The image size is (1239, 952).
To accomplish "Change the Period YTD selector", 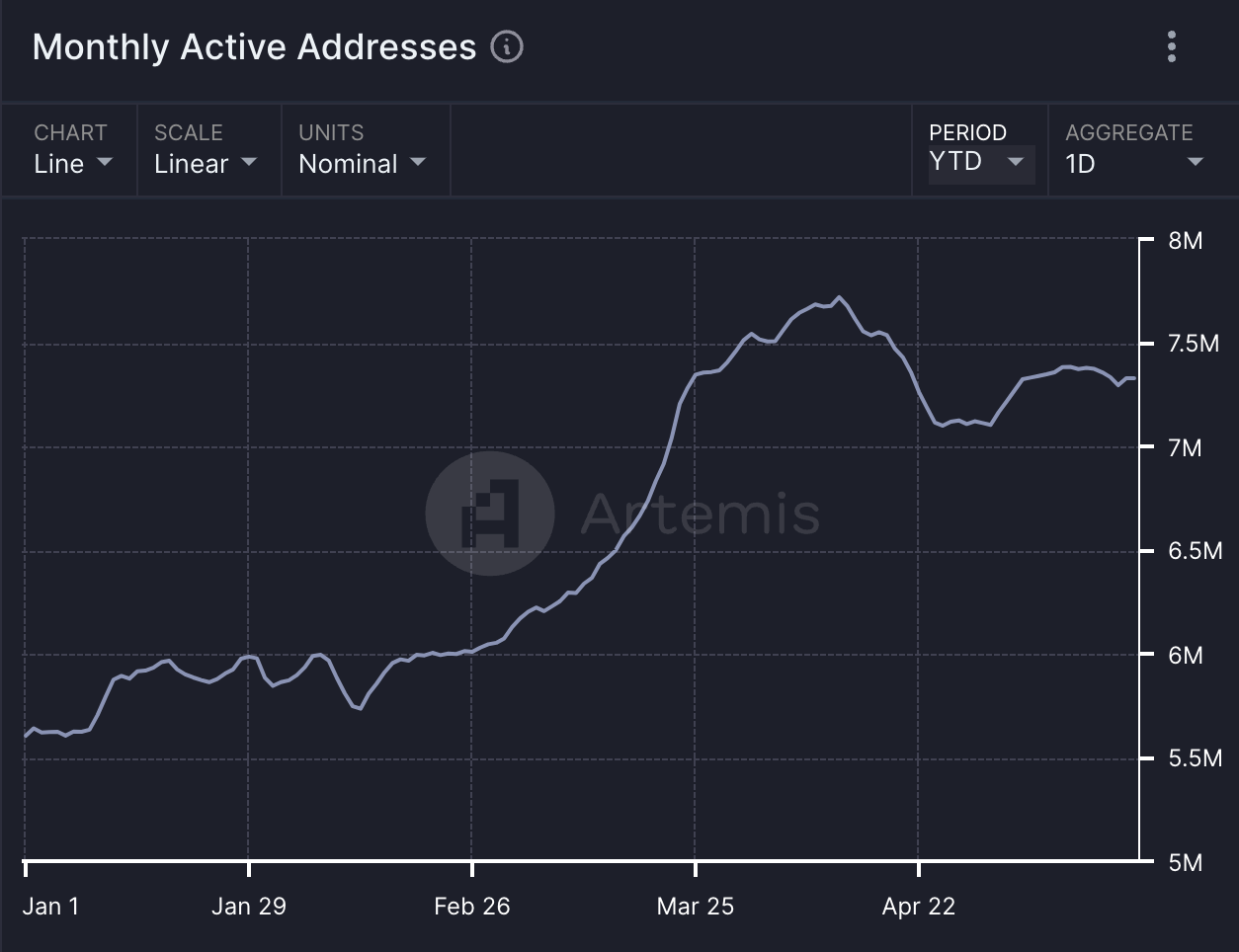I will pyautogui.click(x=976, y=162).
